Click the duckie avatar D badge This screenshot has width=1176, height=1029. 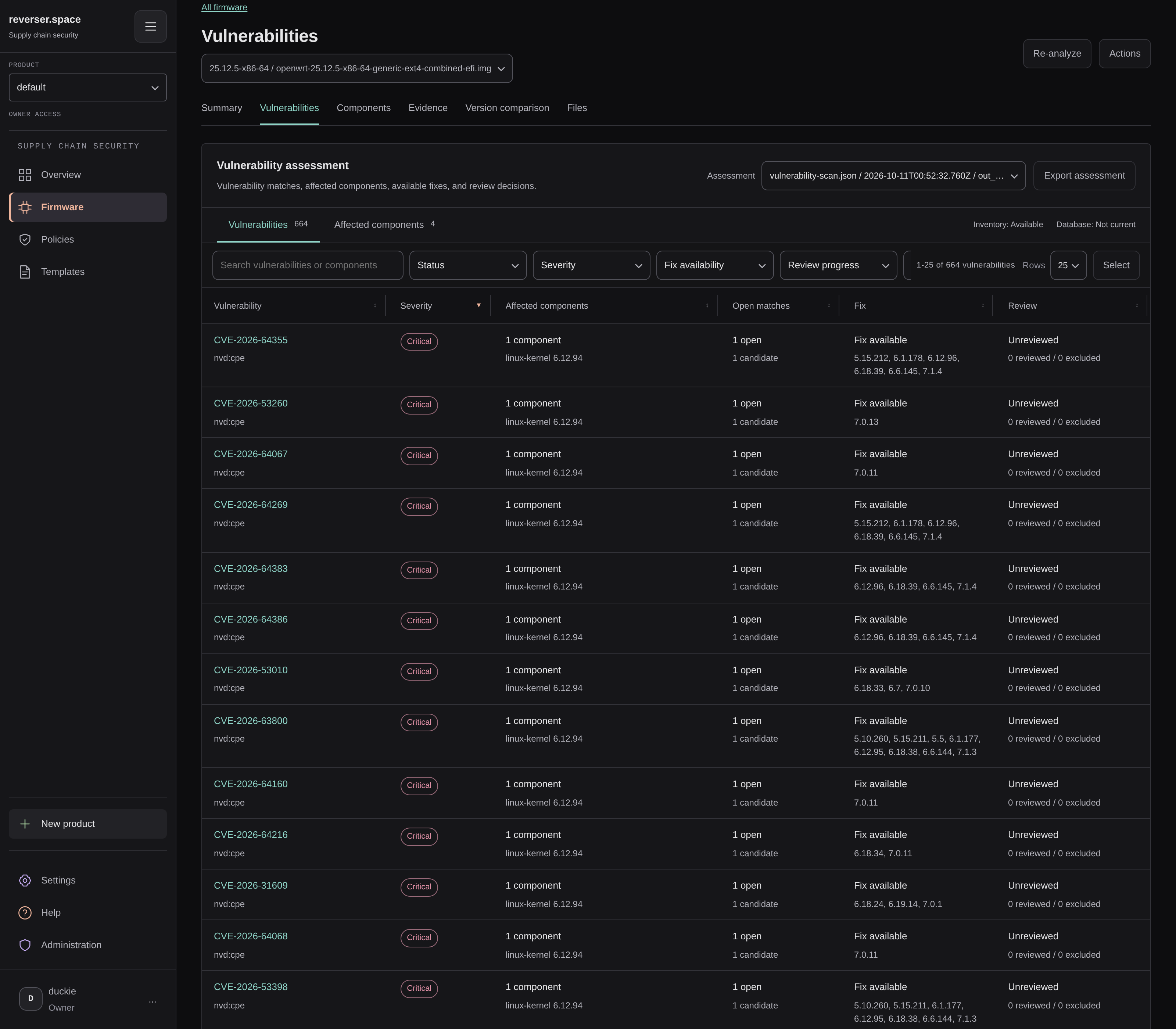[x=31, y=998]
